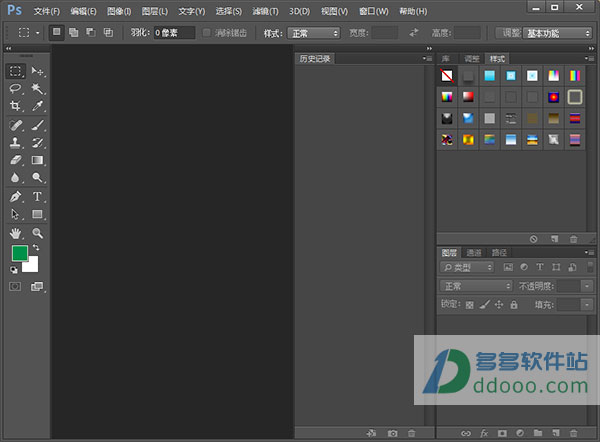Select the Crop tool
600x442 pixels.
(15, 106)
